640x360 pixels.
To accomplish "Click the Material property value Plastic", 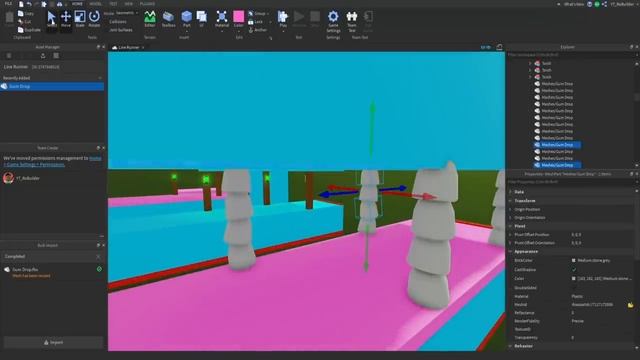I will tap(577, 296).
